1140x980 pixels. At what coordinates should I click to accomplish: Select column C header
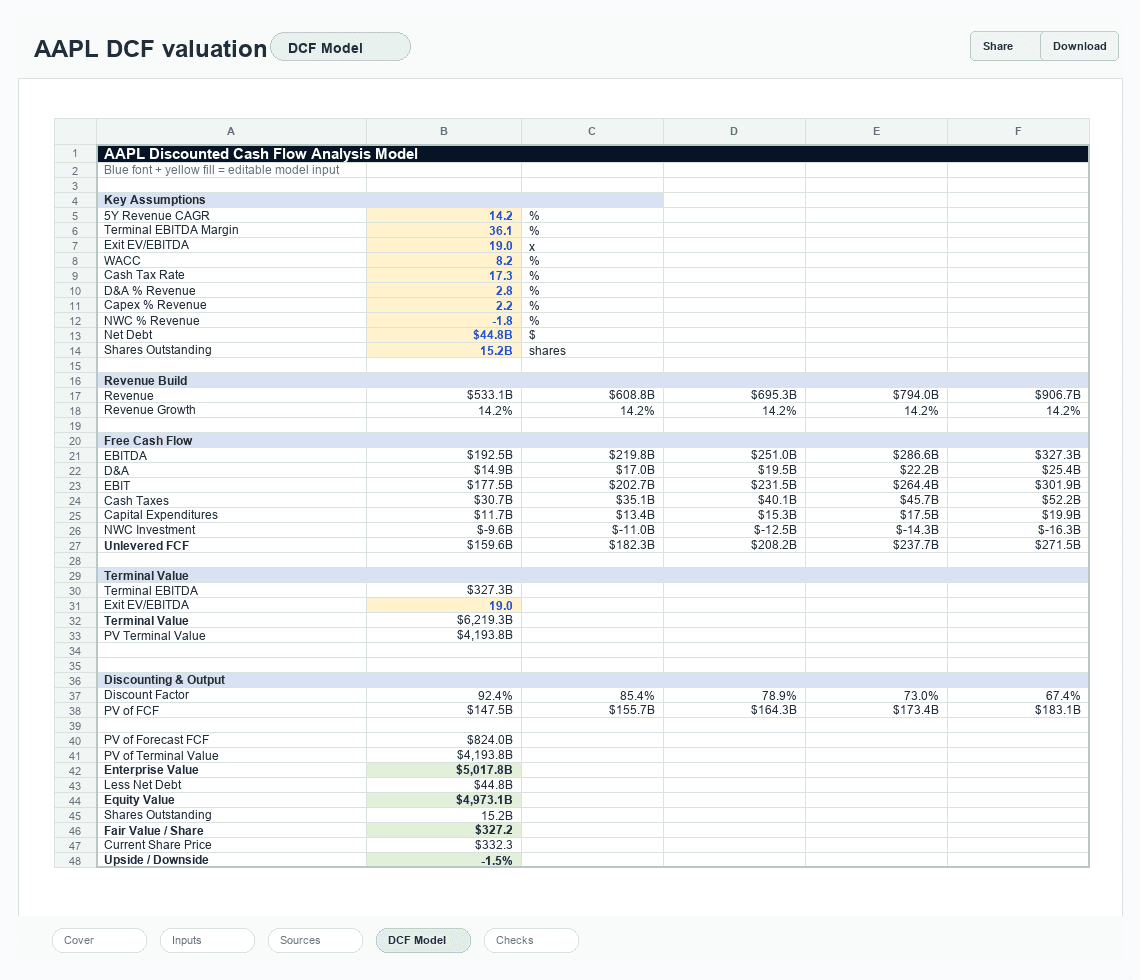(592, 132)
